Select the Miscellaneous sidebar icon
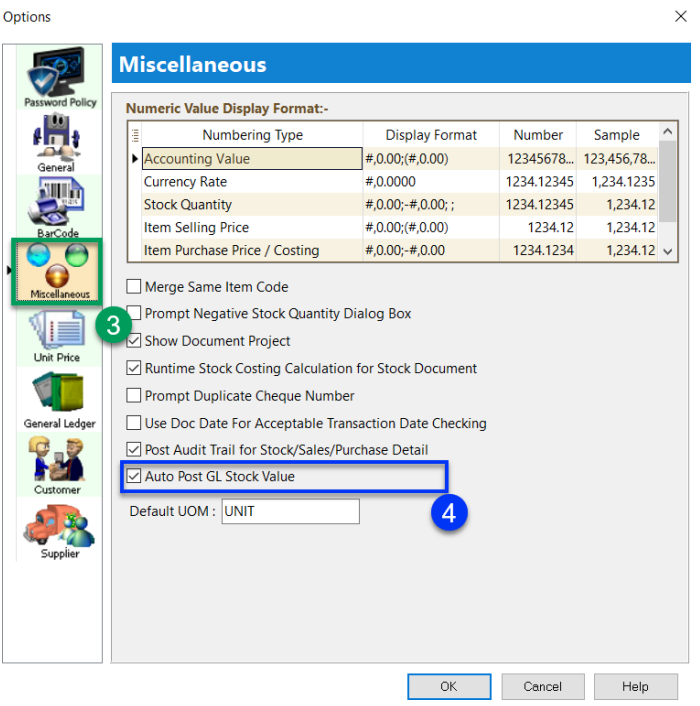Image resolution: width=700 pixels, height=706 pixels. (58, 270)
